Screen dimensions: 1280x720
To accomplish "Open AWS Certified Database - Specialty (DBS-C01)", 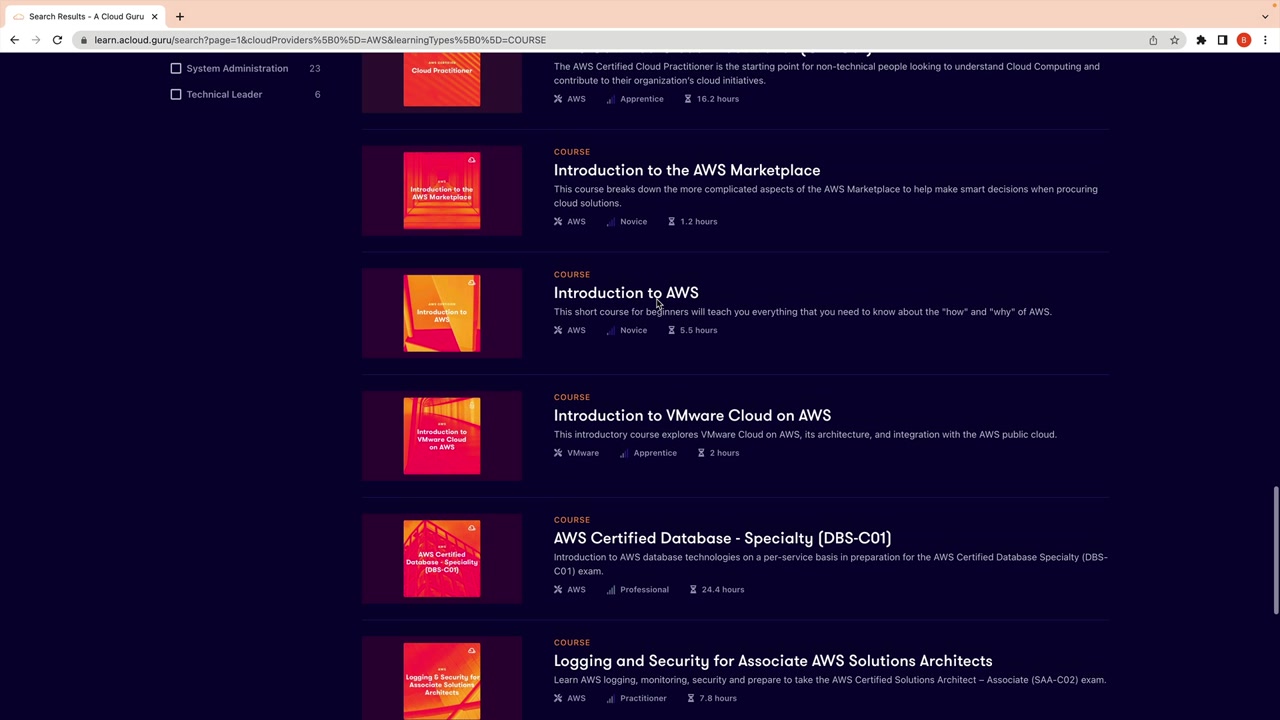I will point(722,538).
